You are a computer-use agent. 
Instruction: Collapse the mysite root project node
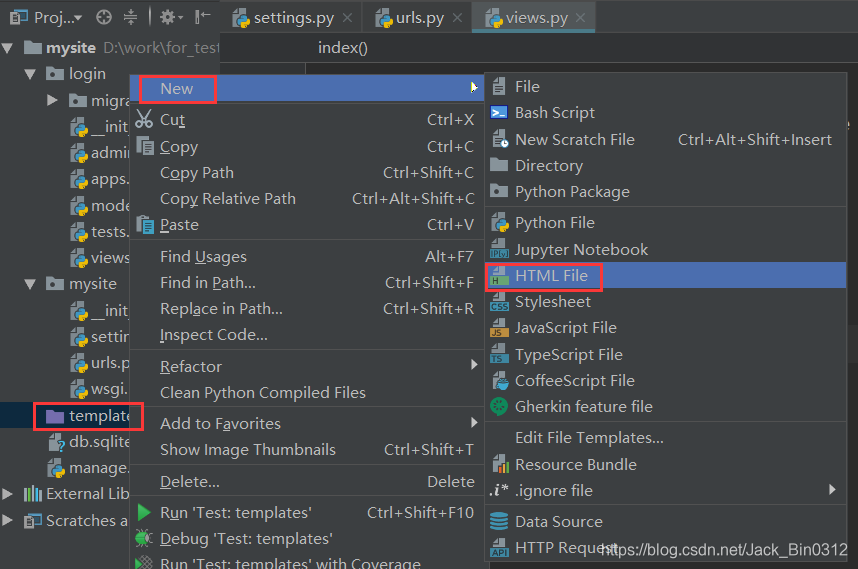pos(8,48)
